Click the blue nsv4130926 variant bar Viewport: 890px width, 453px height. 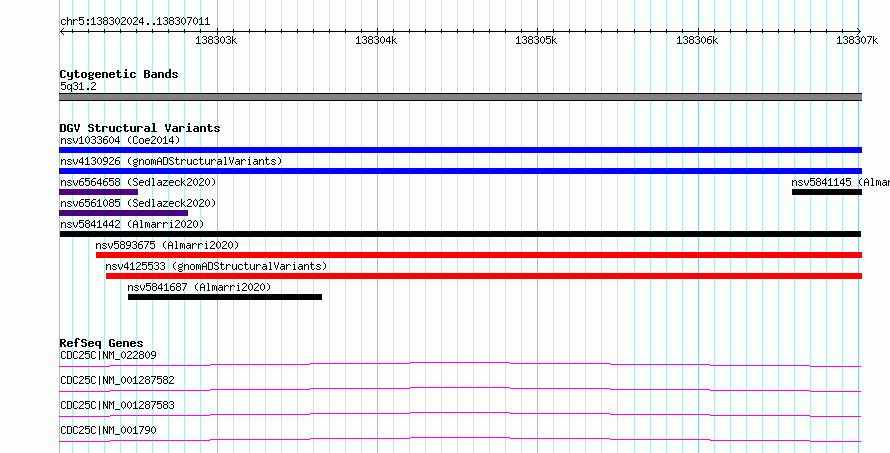coord(460,171)
